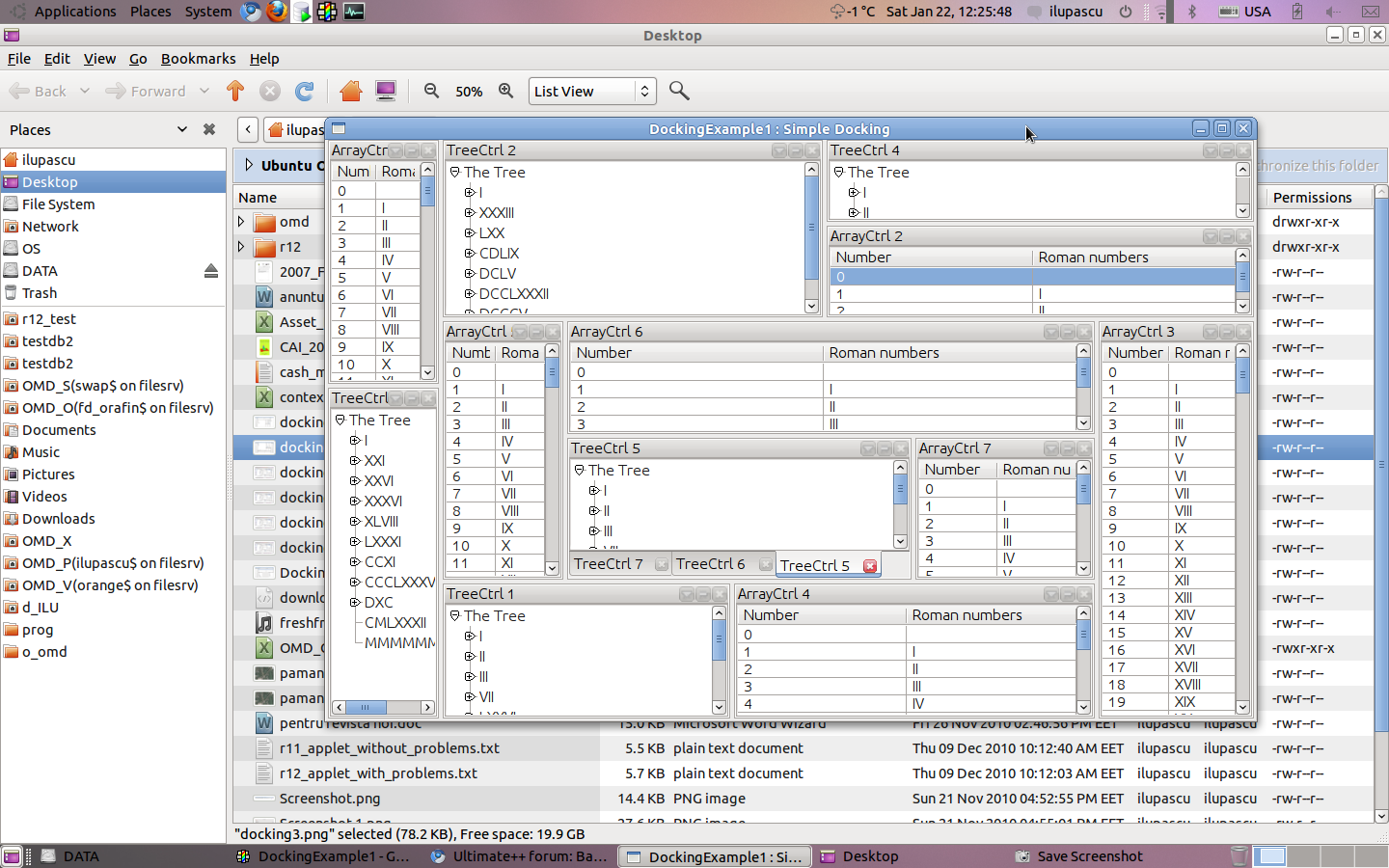Click the Home folder toolbar icon

tap(350, 91)
